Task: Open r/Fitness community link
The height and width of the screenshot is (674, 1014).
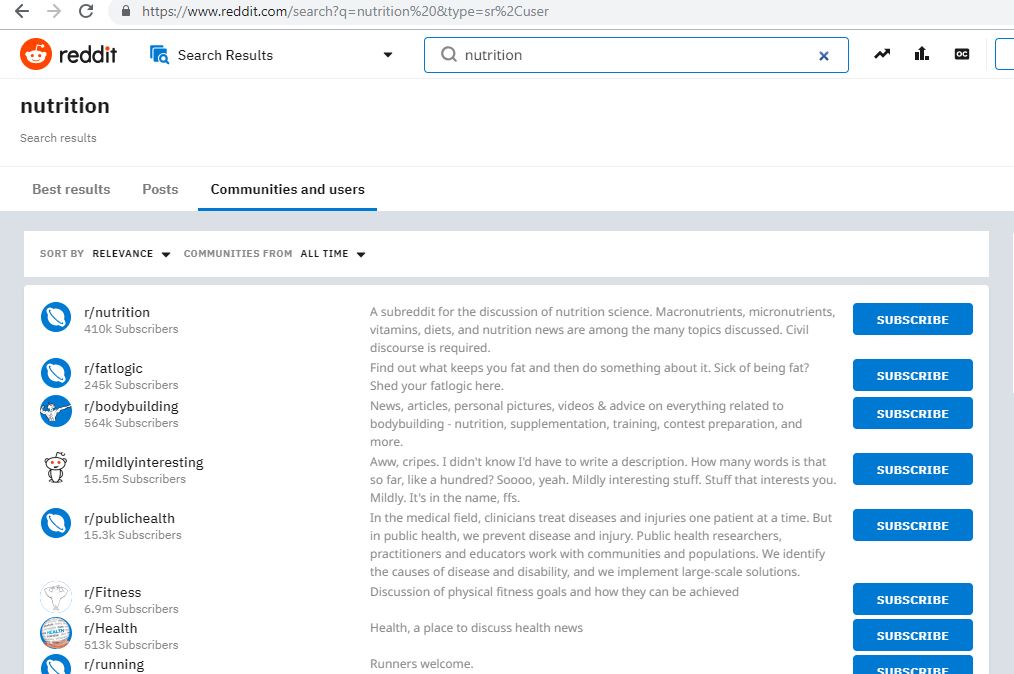Action: pos(113,592)
